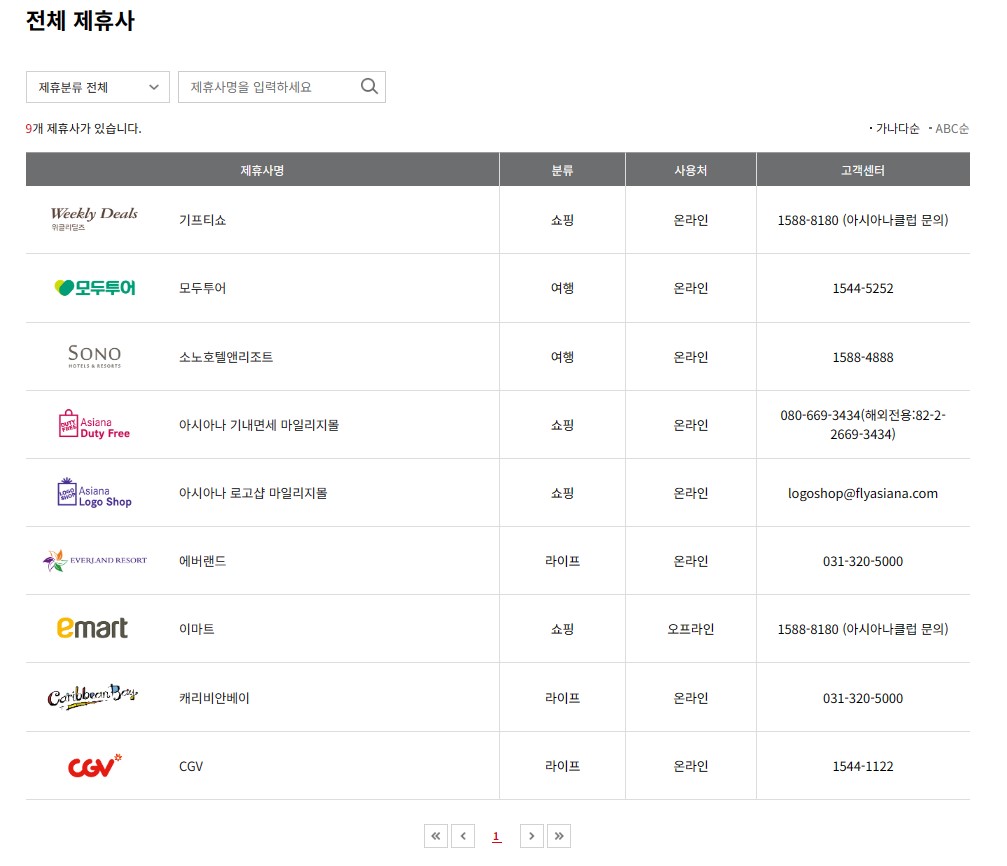The width and height of the screenshot is (1007, 866).
Task: Open 아시아나 로고샵 마일리지몰 partner
Action: (253, 493)
